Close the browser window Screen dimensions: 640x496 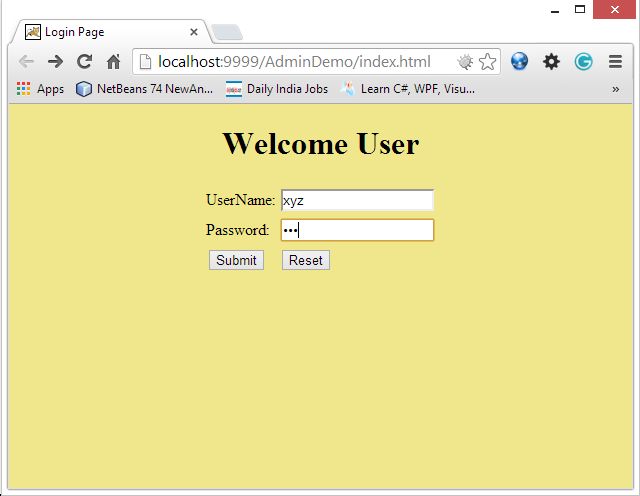pos(615,9)
